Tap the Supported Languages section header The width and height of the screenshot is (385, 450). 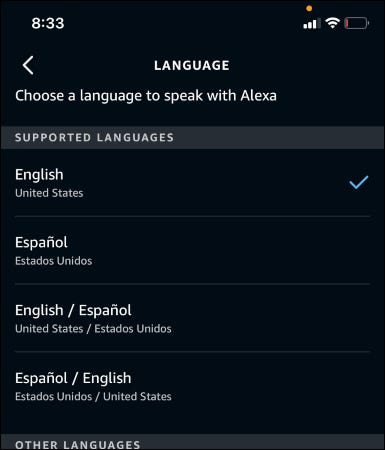tap(192, 137)
